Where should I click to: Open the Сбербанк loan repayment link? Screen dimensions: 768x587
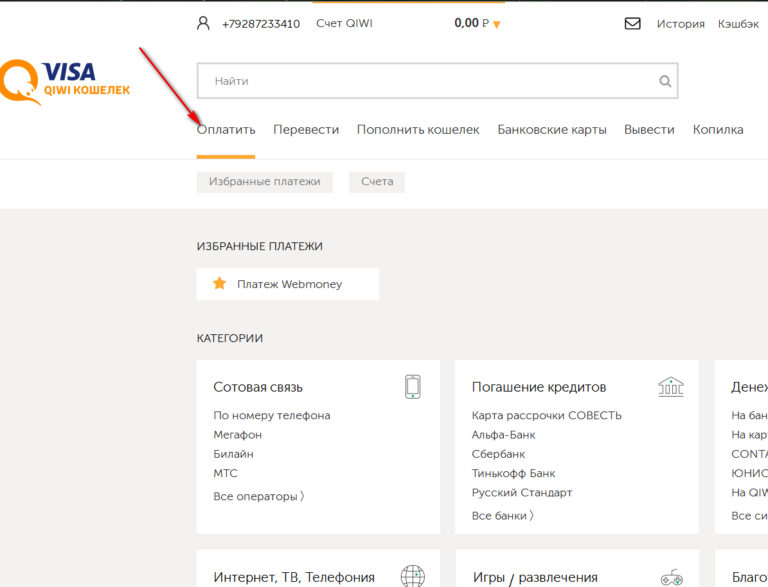tap(498, 454)
